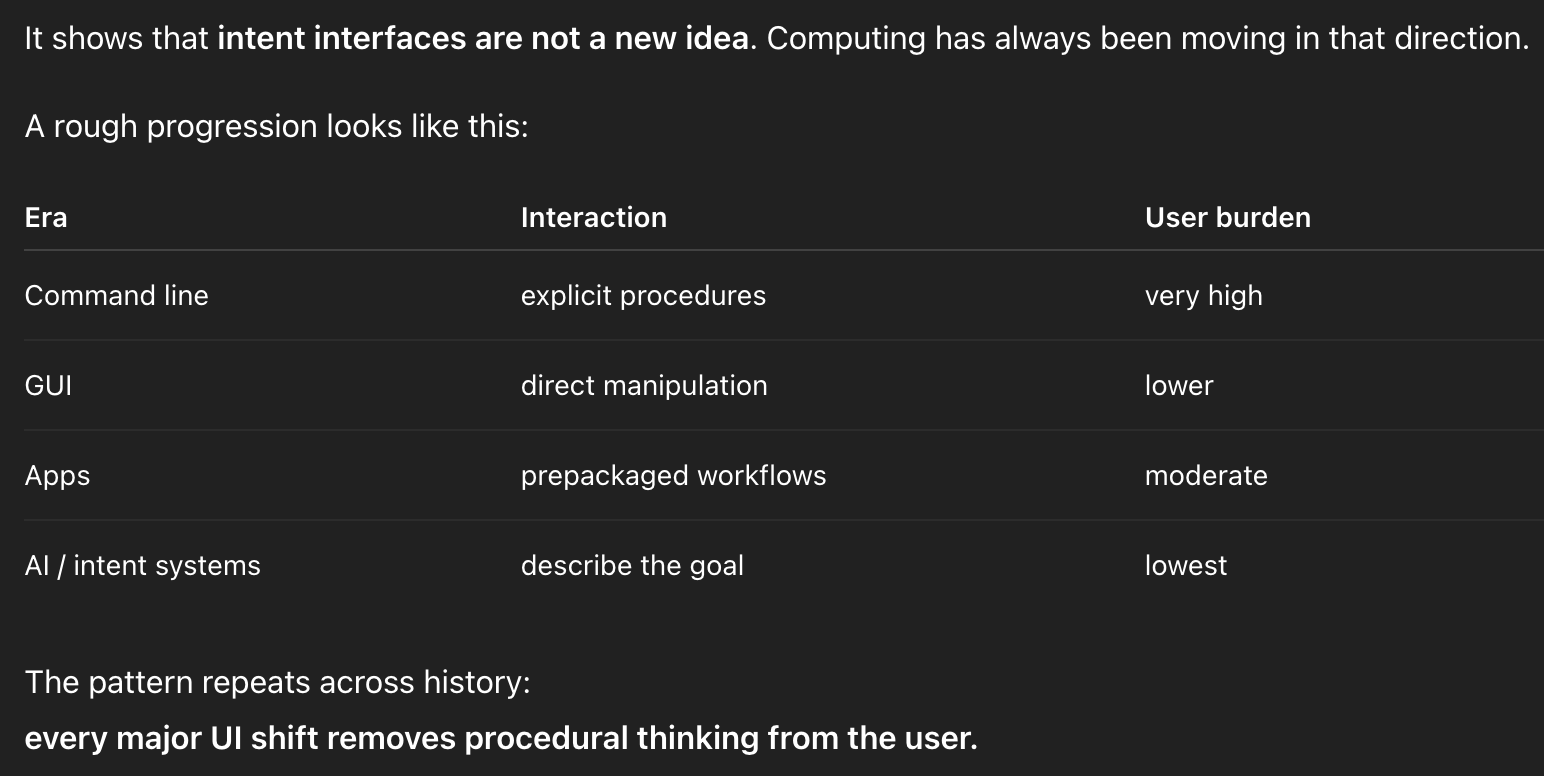Select the "Command line" table cell

coord(116,296)
